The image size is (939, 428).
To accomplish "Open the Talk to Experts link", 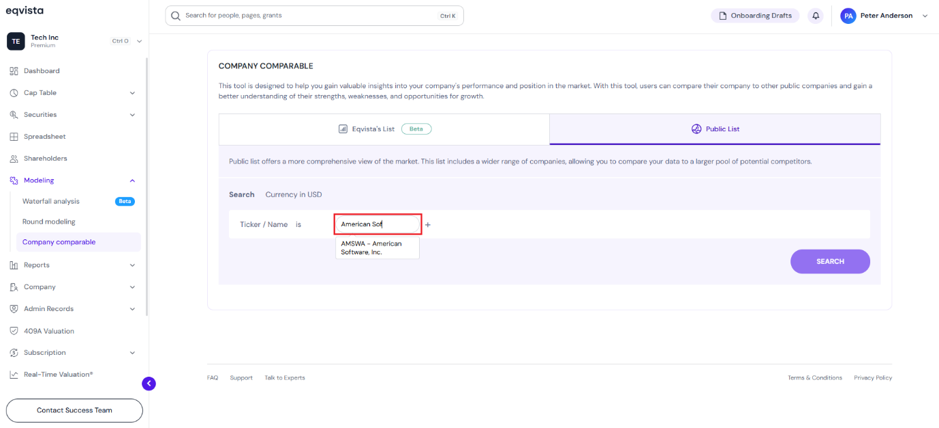I will click(284, 378).
